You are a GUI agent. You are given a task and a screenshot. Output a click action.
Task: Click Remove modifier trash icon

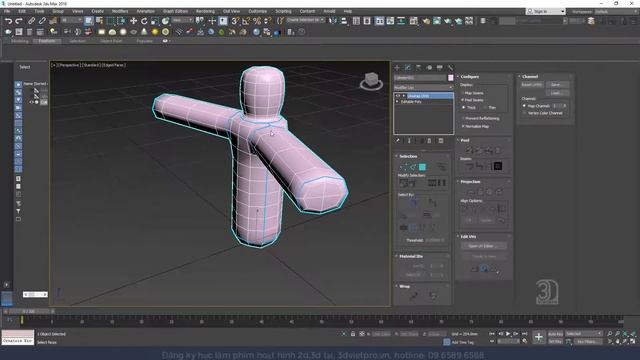429,141
